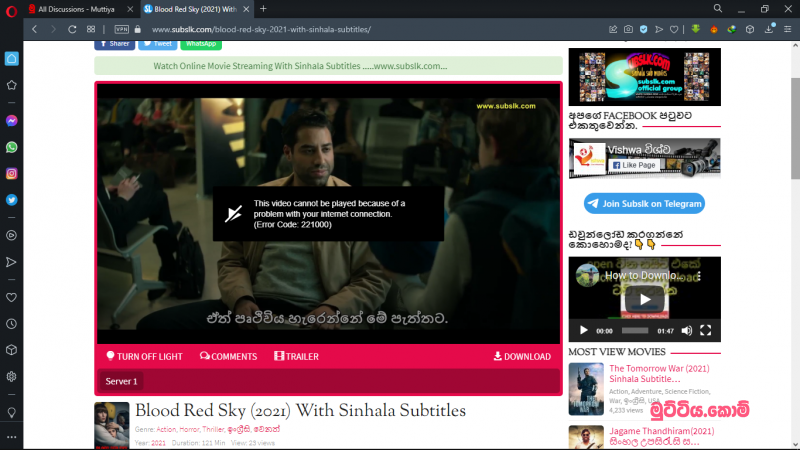Viewport: 800px width, 450px height.
Task: Click the subslk.com address bar URL
Action: point(261,30)
